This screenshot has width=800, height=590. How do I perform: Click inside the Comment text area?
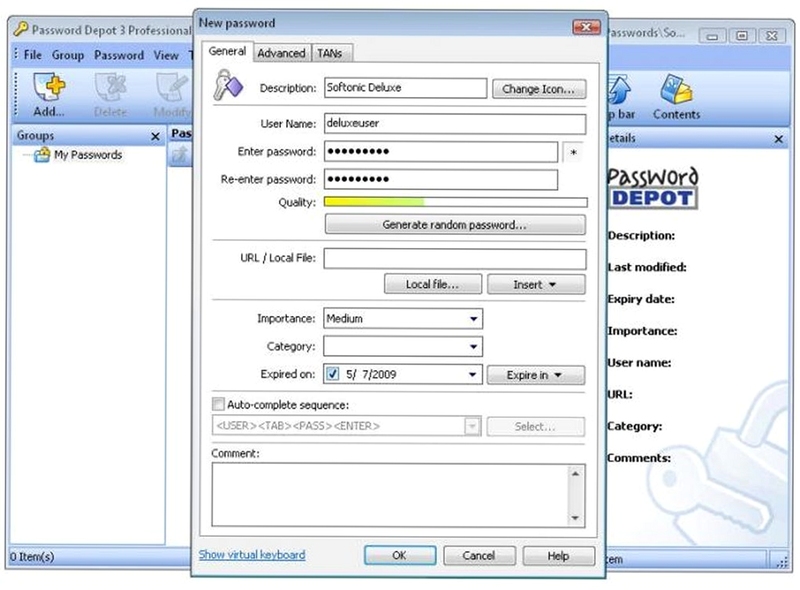coord(390,495)
